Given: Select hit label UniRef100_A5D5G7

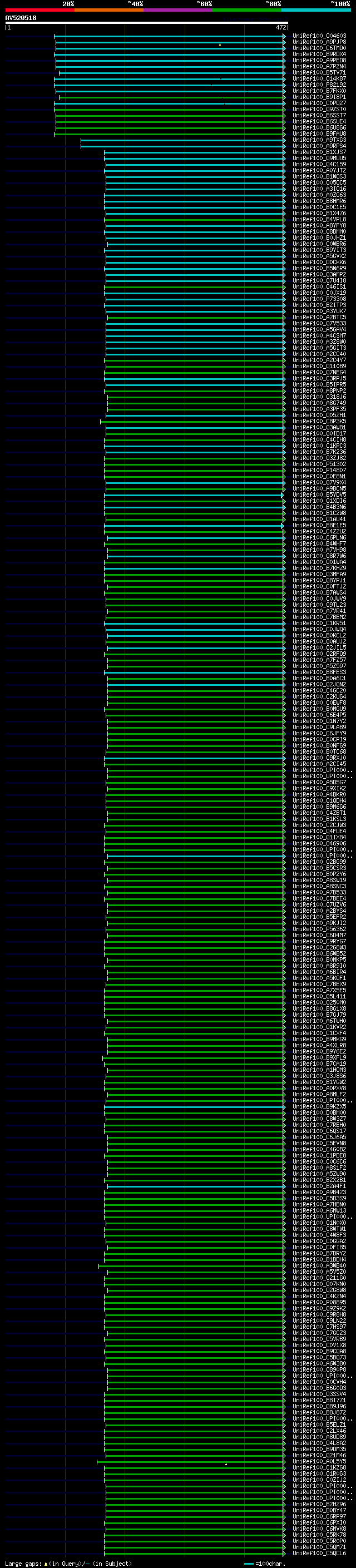Looking at the screenshot, I should (319, 782).
